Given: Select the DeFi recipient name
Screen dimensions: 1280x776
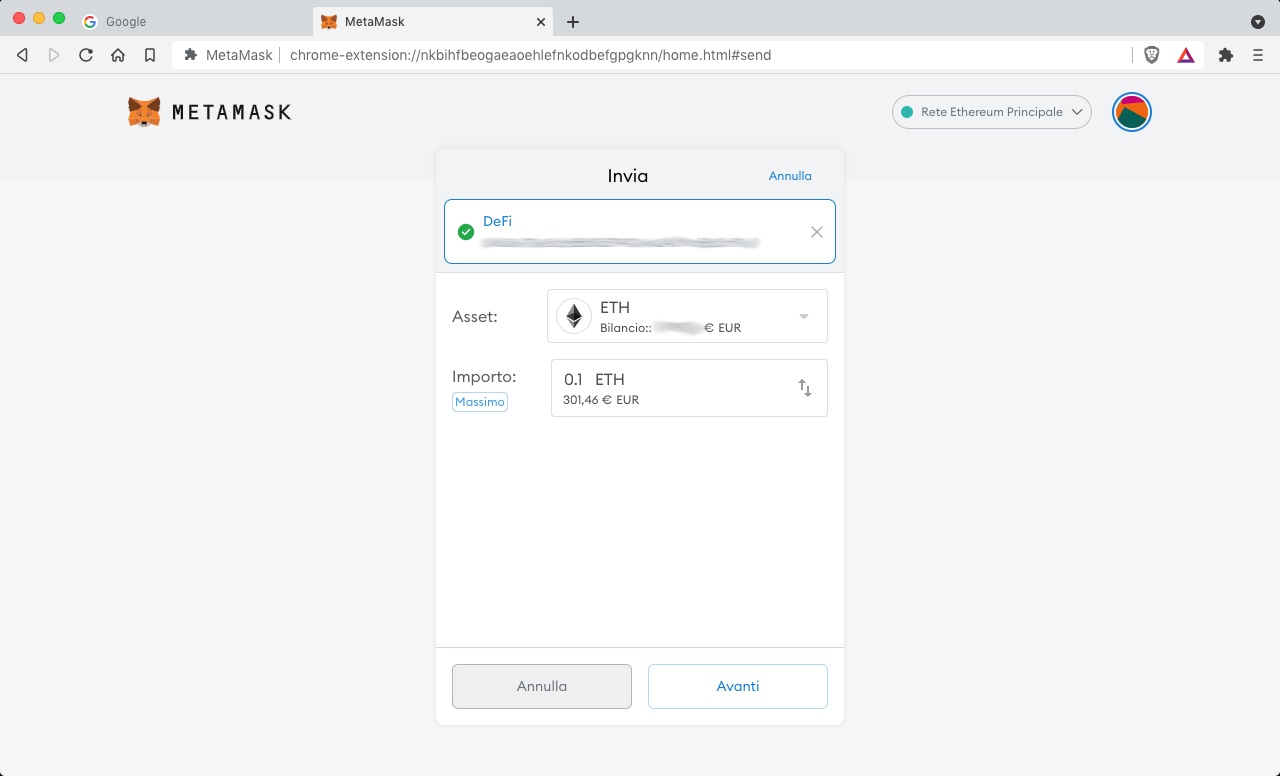Looking at the screenshot, I should coord(497,221).
